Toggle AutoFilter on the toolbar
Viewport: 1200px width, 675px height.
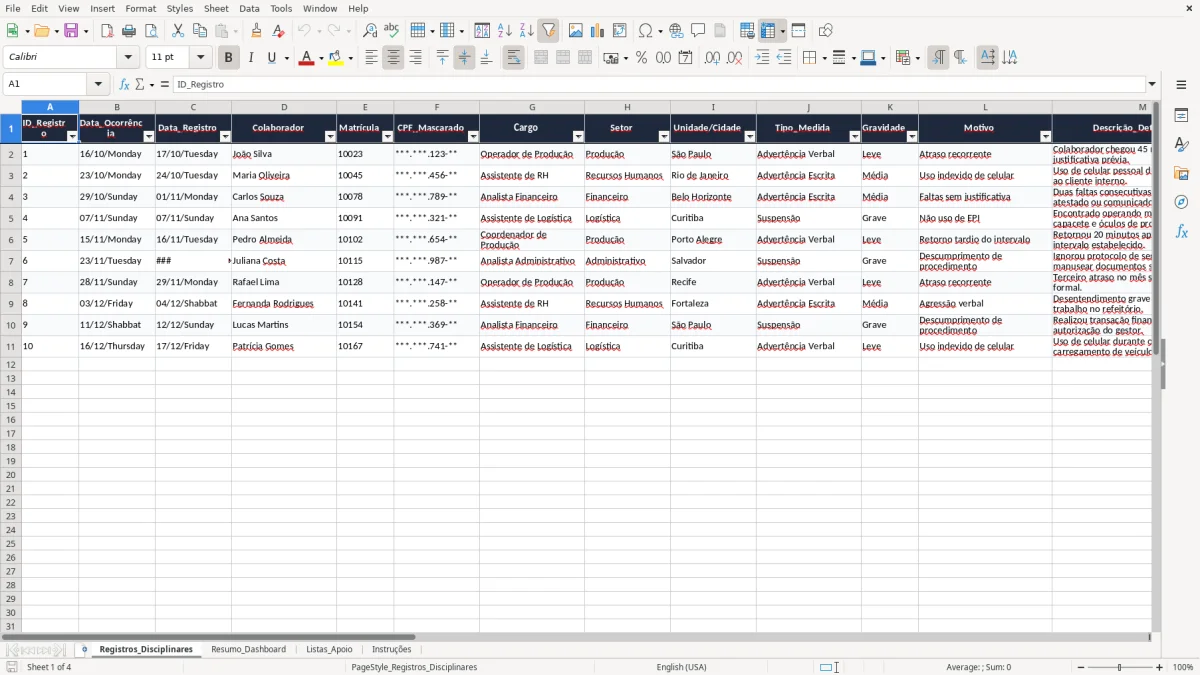click(x=548, y=31)
